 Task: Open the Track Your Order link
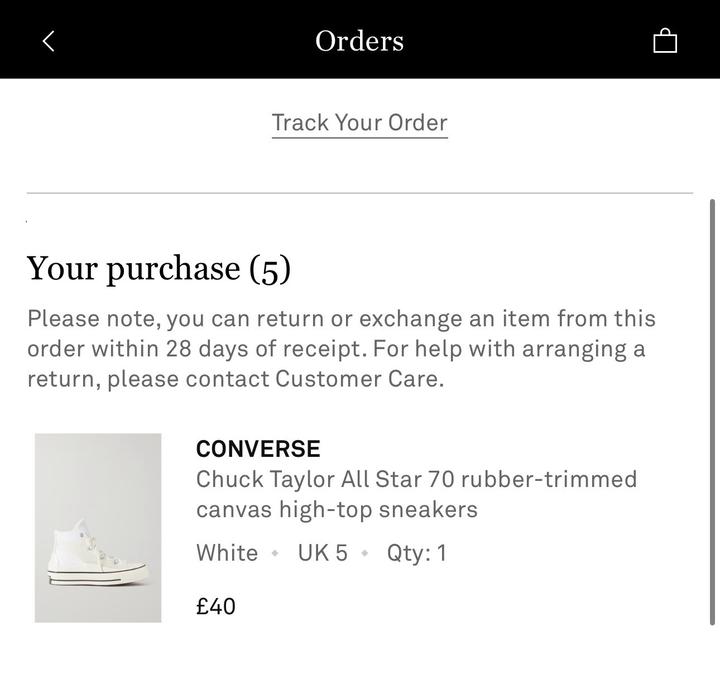(359, 123)
